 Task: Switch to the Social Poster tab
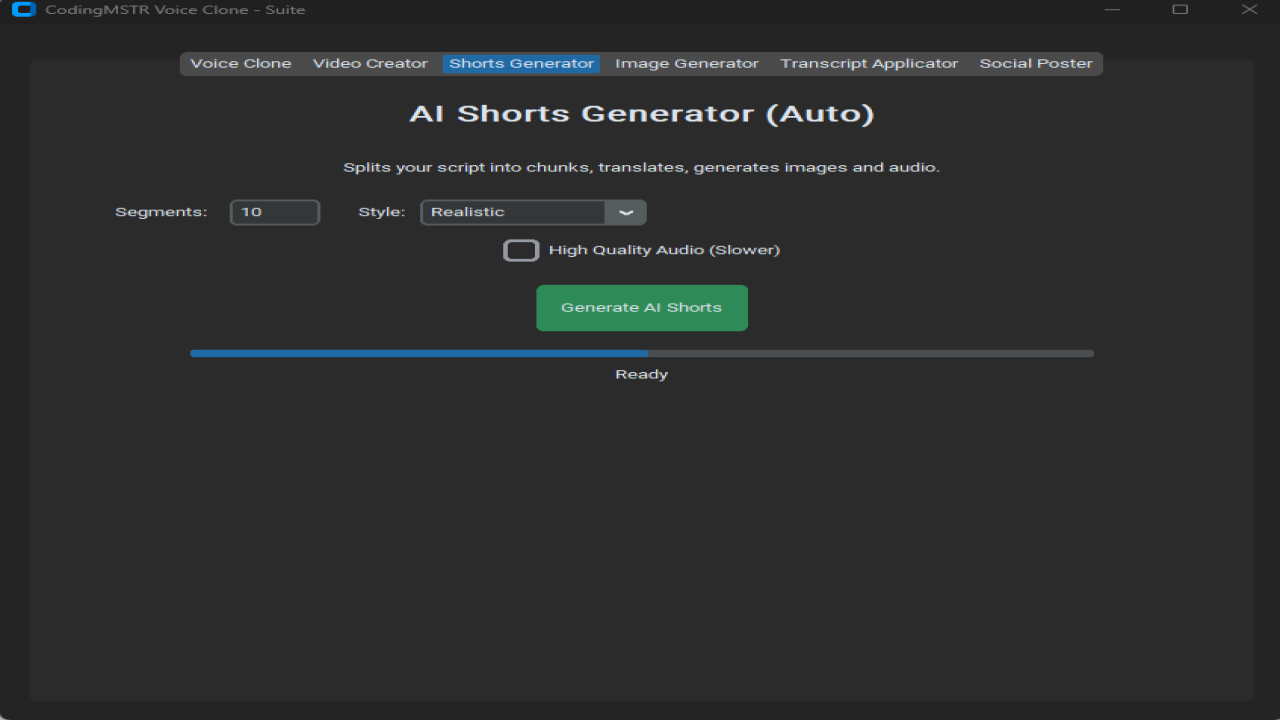tap(1036, 64)
